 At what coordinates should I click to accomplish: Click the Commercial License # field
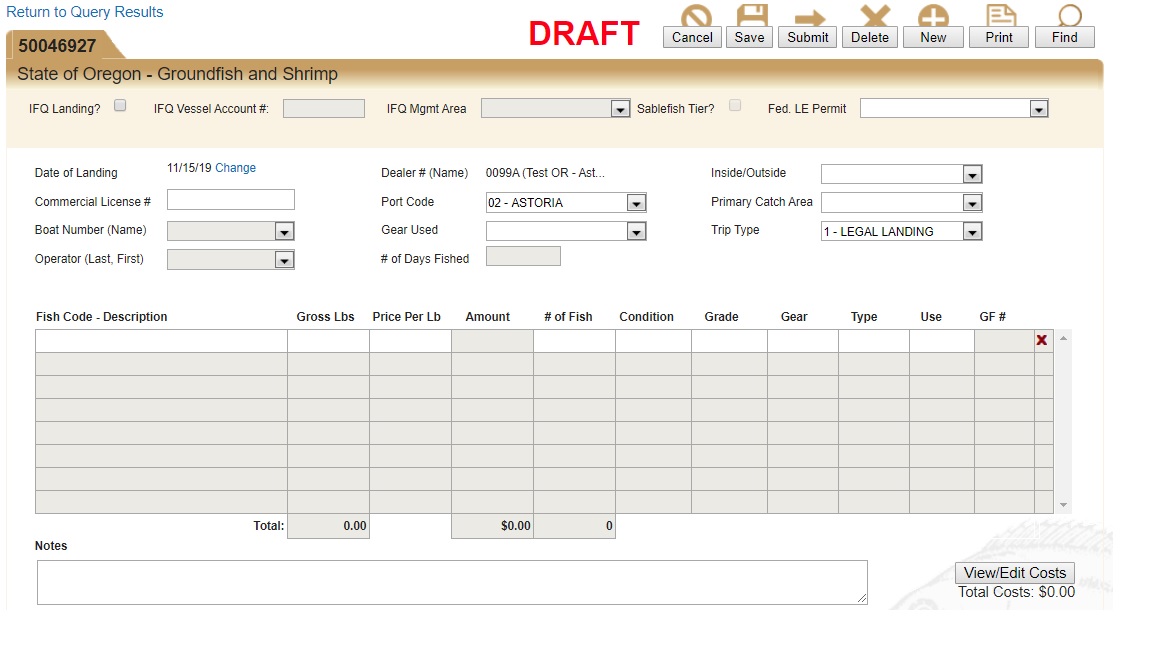click(x=231, y=200)
